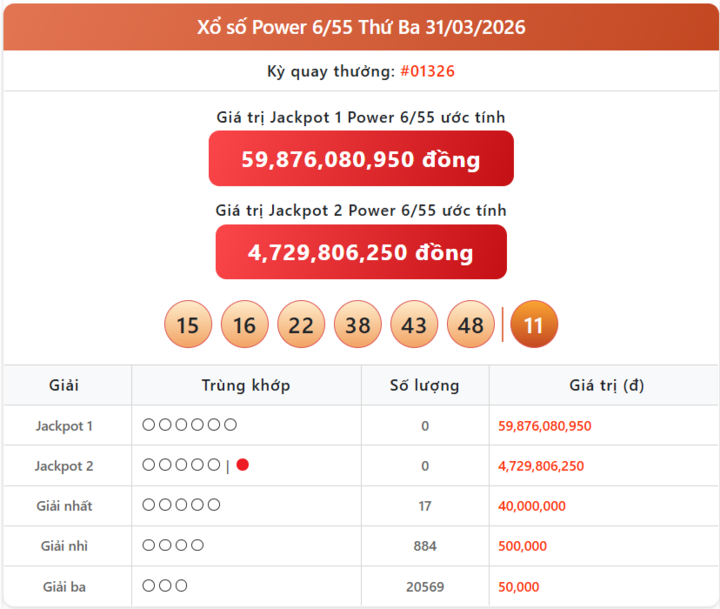Select the number 15 ball
720x609 pixels.
(x=188, y=324)
